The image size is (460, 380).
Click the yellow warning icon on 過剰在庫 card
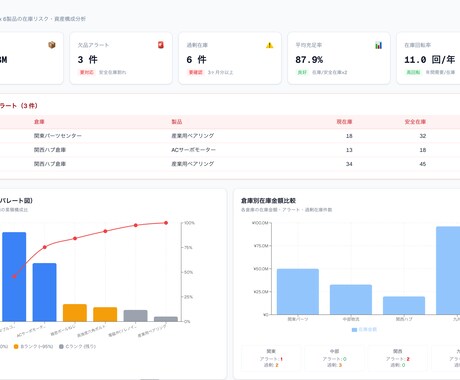tap(270, 45)
